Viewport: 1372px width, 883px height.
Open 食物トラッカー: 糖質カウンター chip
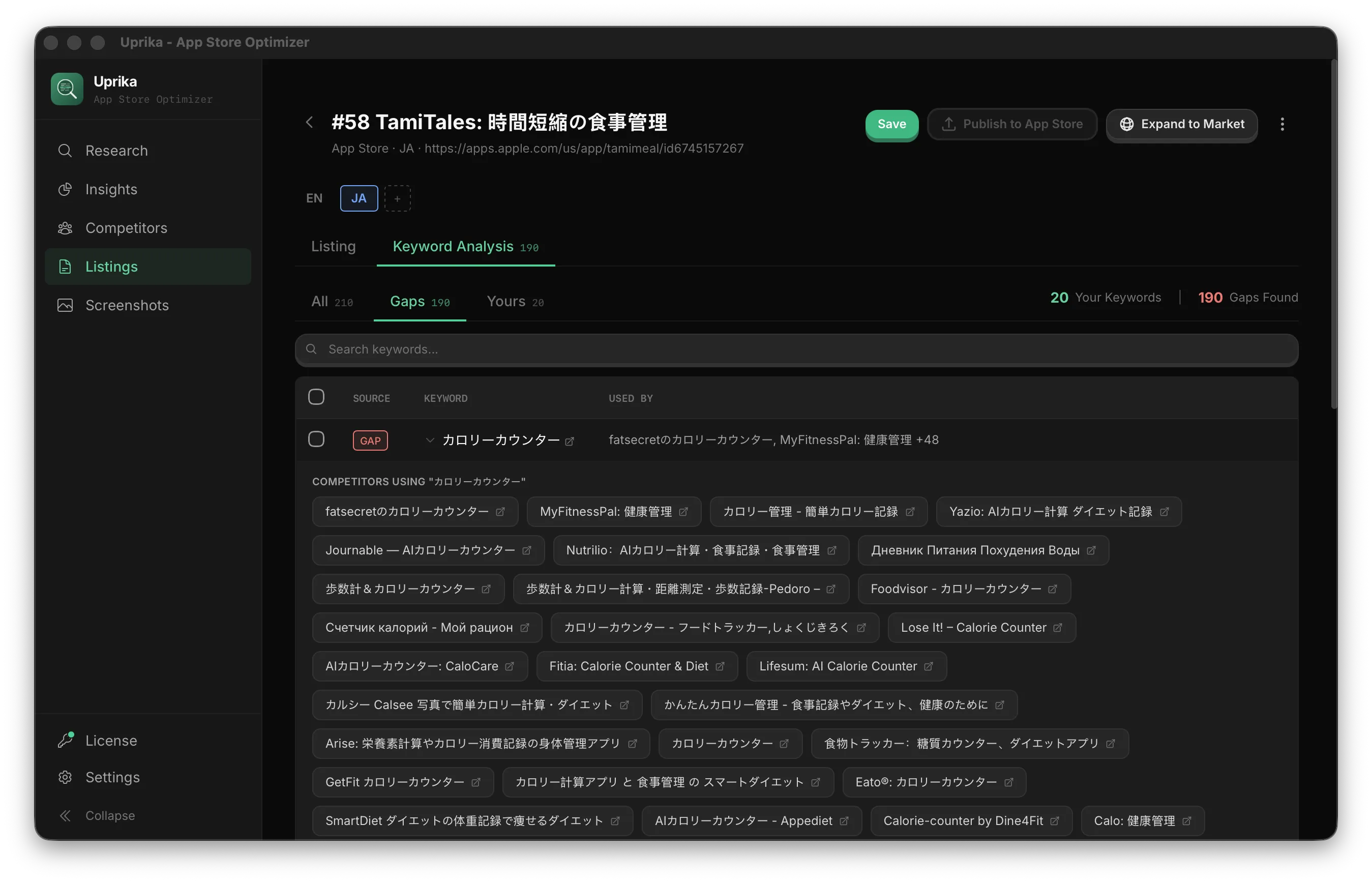tap(970, 744)
